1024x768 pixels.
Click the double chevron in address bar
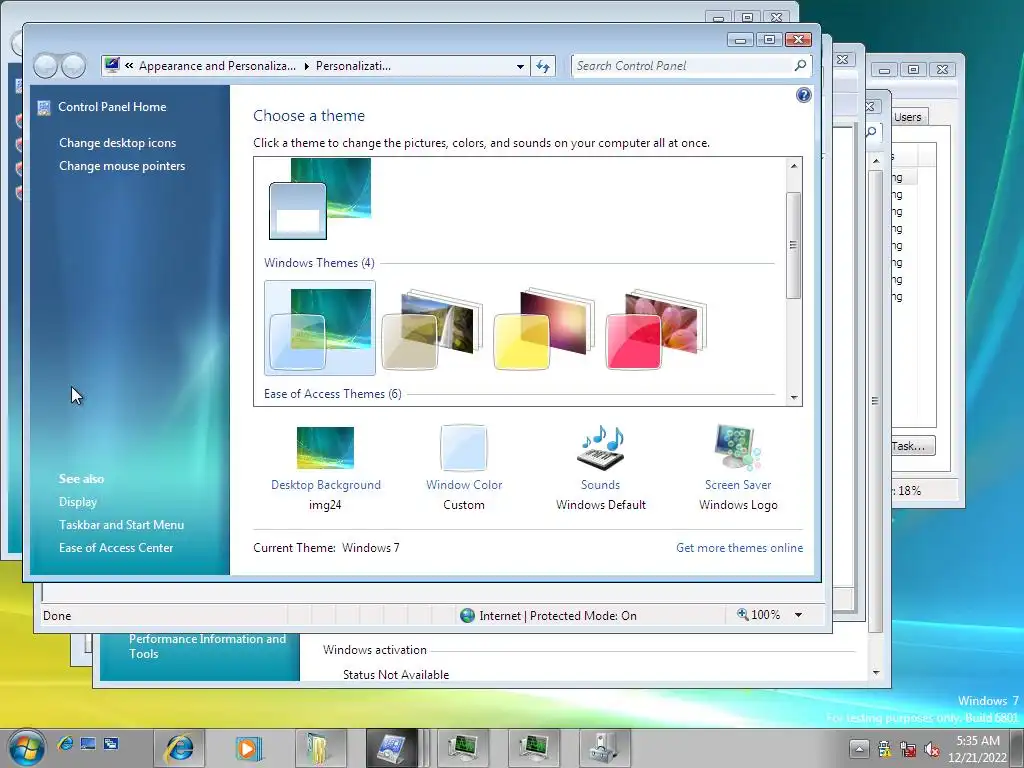click(129, 65)
